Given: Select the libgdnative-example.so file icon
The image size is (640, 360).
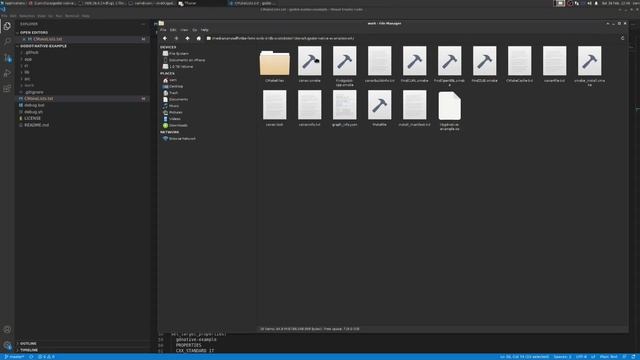Looking at the screenshot, I should 449,106.
